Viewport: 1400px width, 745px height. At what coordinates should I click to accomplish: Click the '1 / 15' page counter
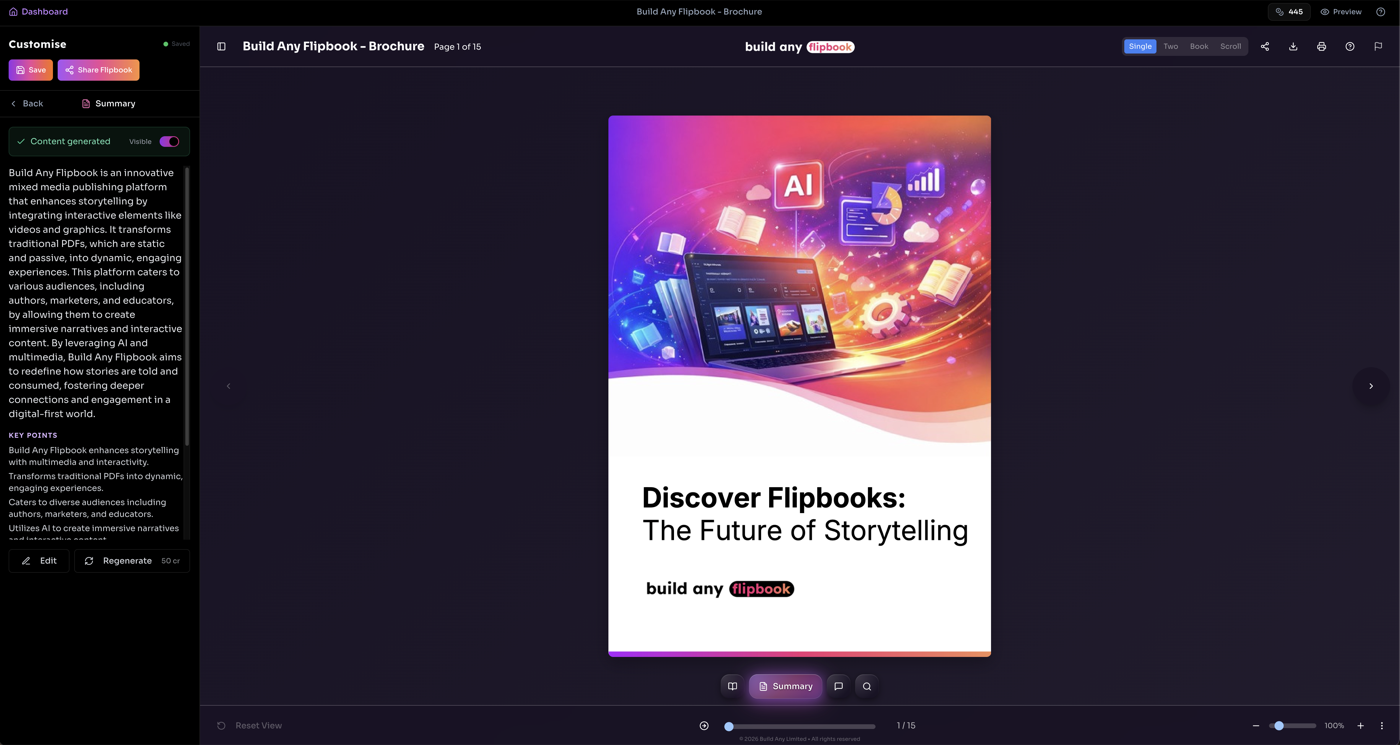click(x=906, y=726)
